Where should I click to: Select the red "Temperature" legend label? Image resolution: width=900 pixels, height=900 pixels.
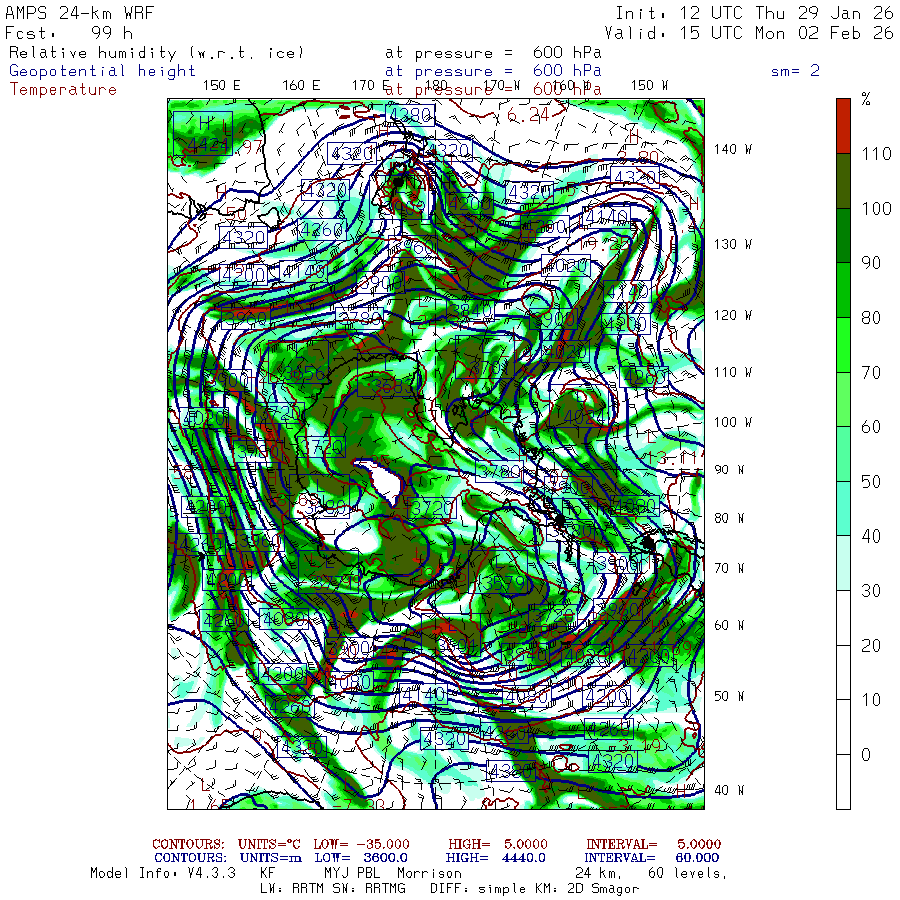[63, 89]
